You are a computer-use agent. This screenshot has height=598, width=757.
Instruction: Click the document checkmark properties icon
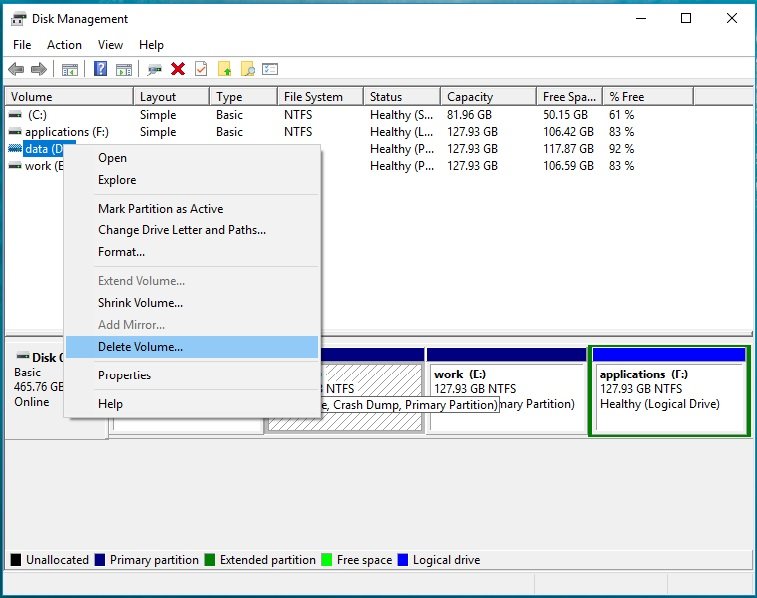click(x=201, y=69)
